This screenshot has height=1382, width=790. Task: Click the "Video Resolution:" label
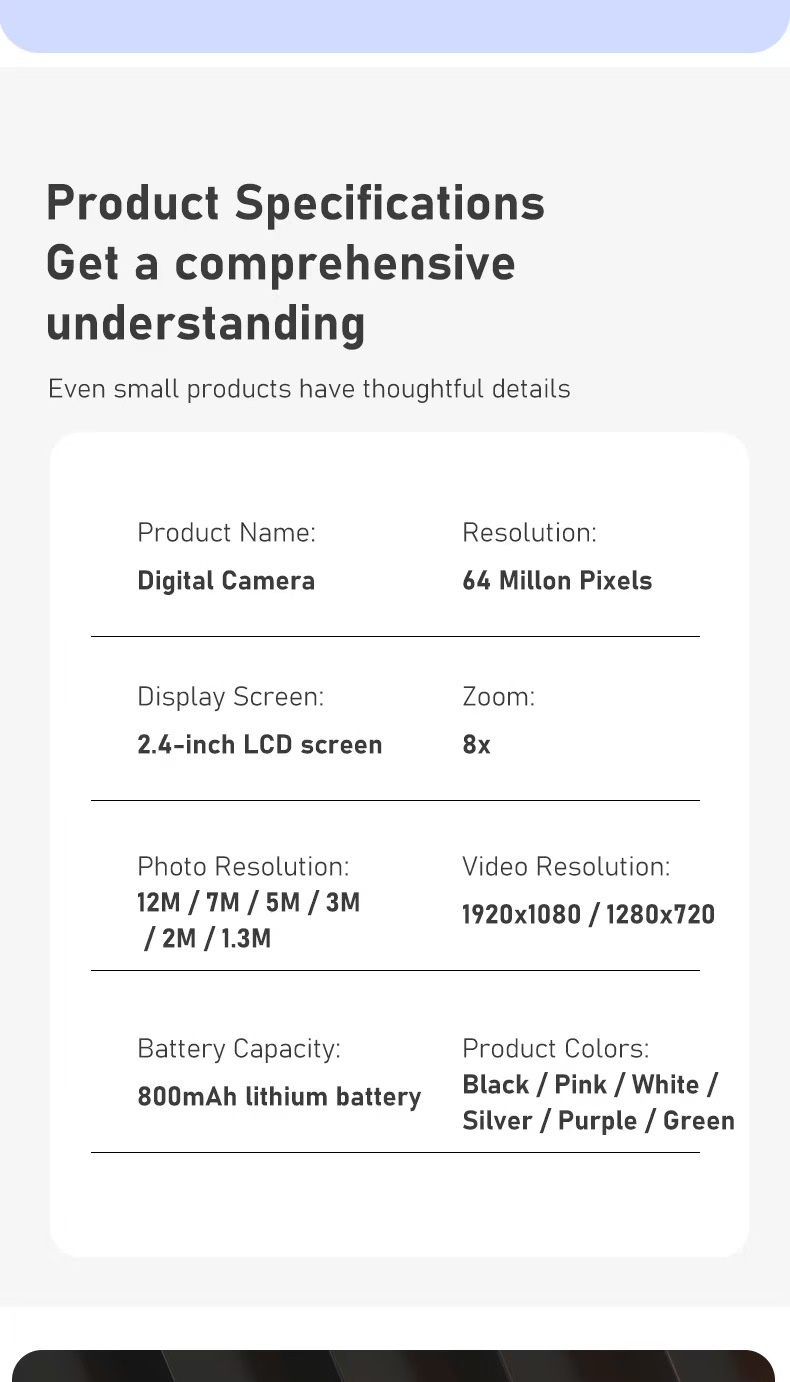566,867
